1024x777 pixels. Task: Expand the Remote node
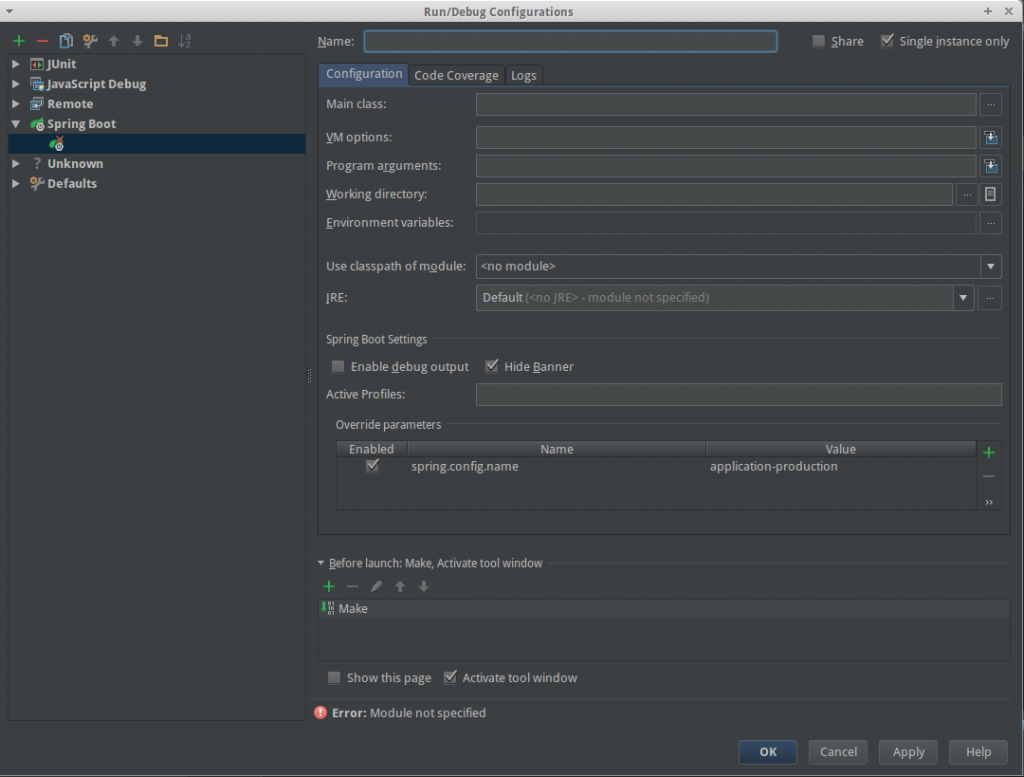click(16, 104)
